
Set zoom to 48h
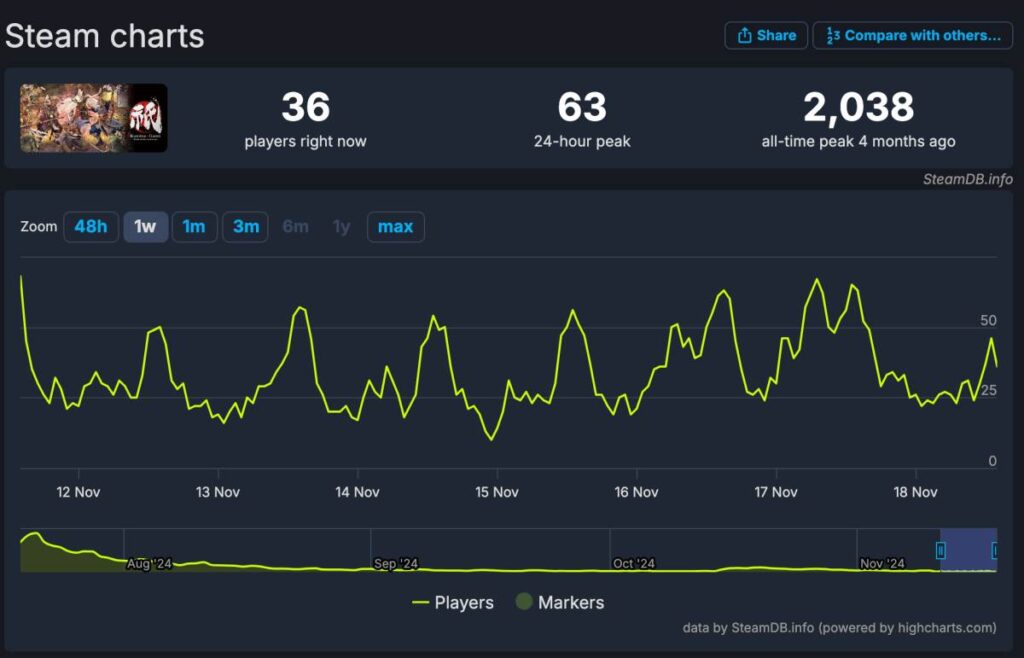pyautogui.click(x=91, y=227)
